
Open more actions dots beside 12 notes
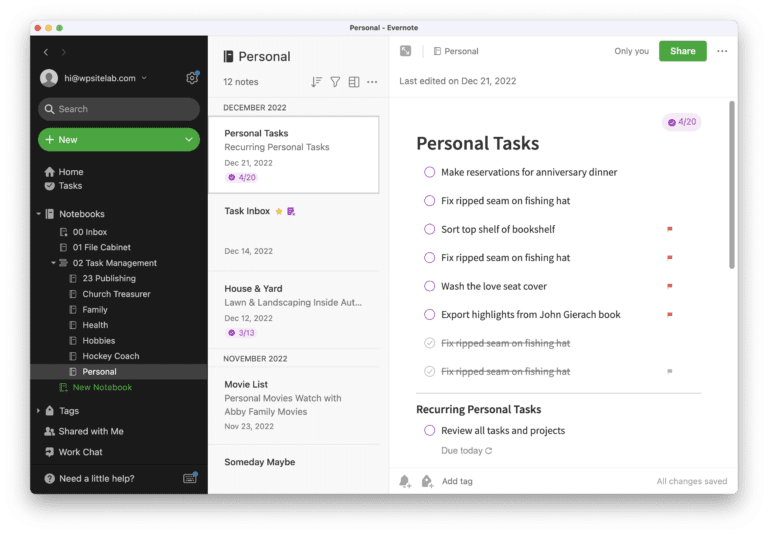(x=372, y=82)
